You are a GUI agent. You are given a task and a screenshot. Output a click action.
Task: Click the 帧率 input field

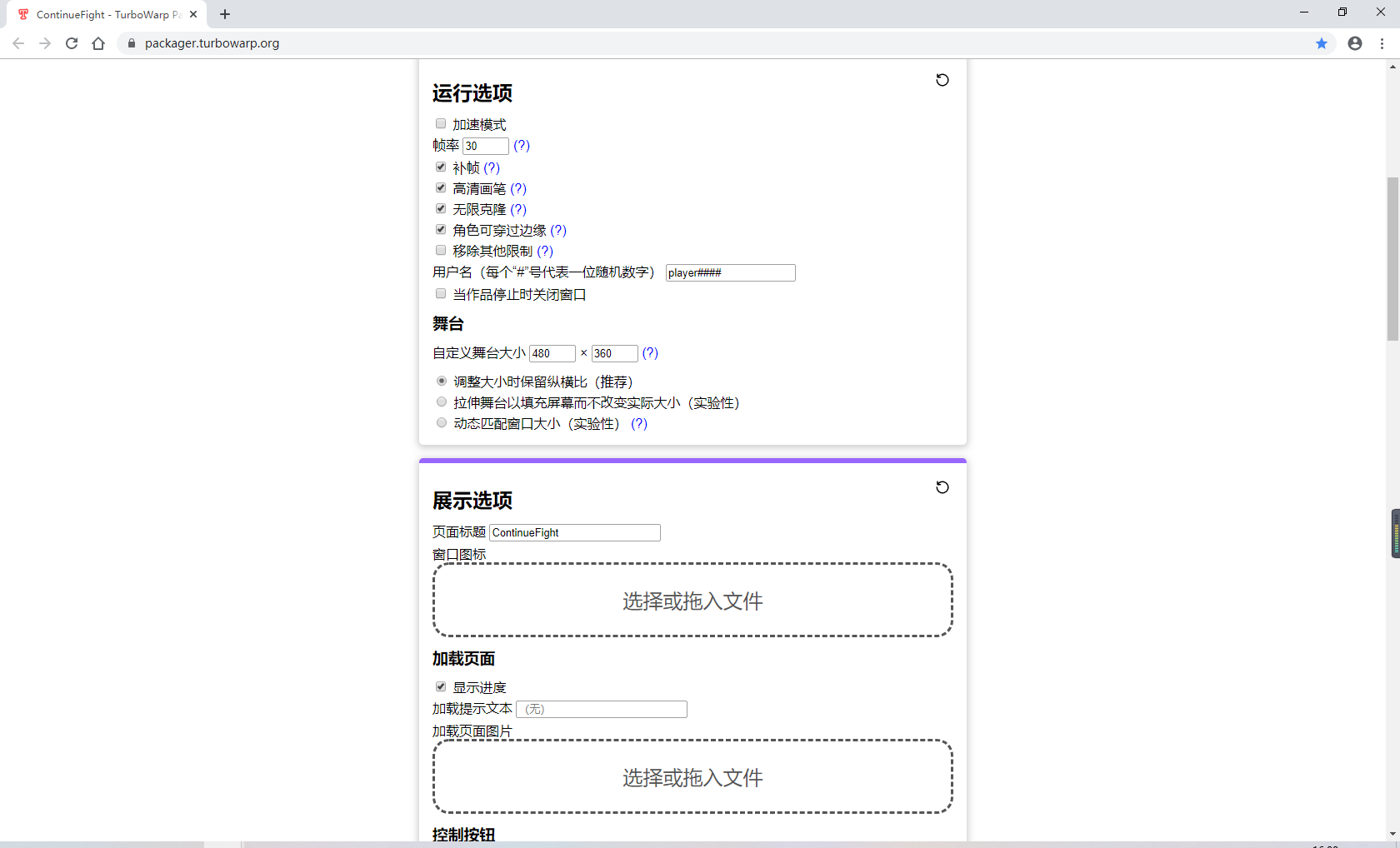point(486,146)
